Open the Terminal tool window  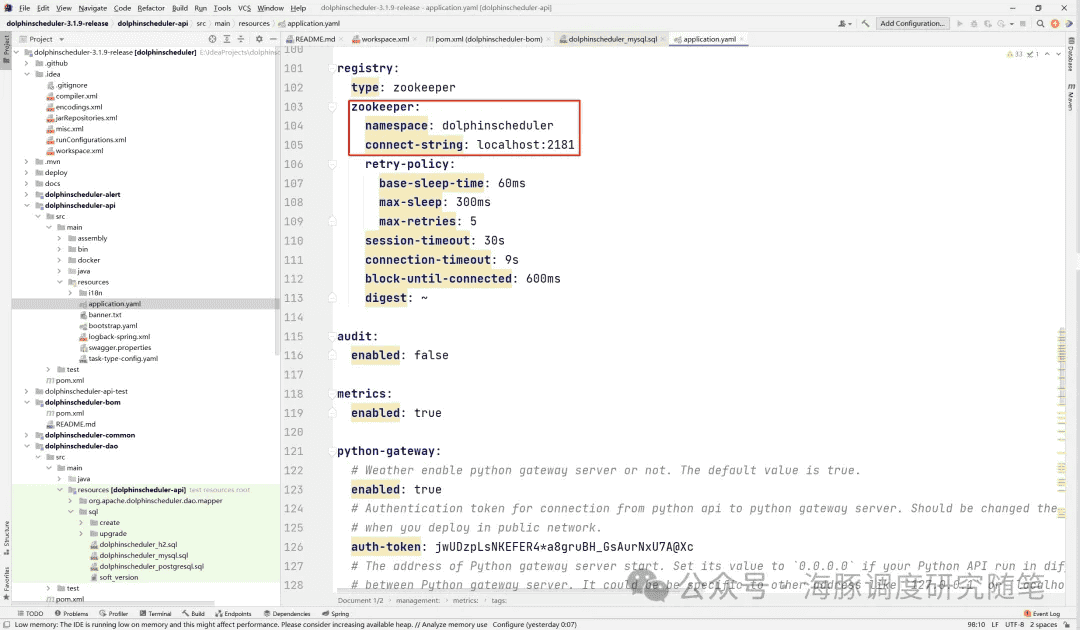[155, 613]
